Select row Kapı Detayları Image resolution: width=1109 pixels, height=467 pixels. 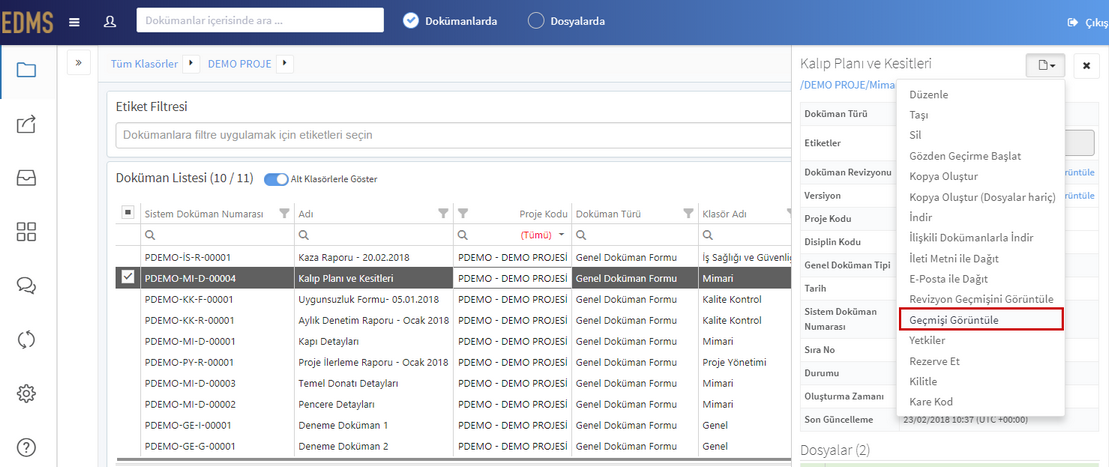[453, 341]
